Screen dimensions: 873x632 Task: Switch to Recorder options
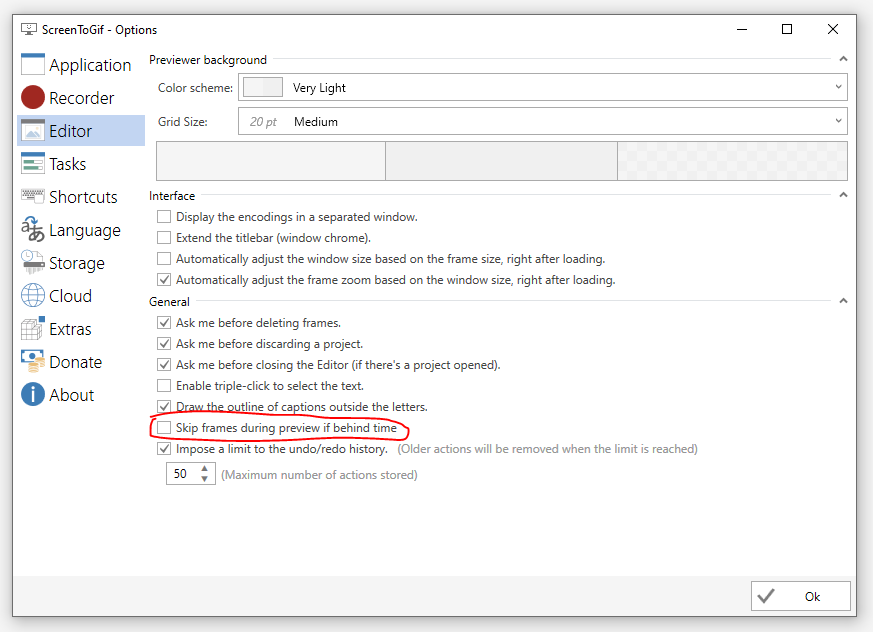81,98
